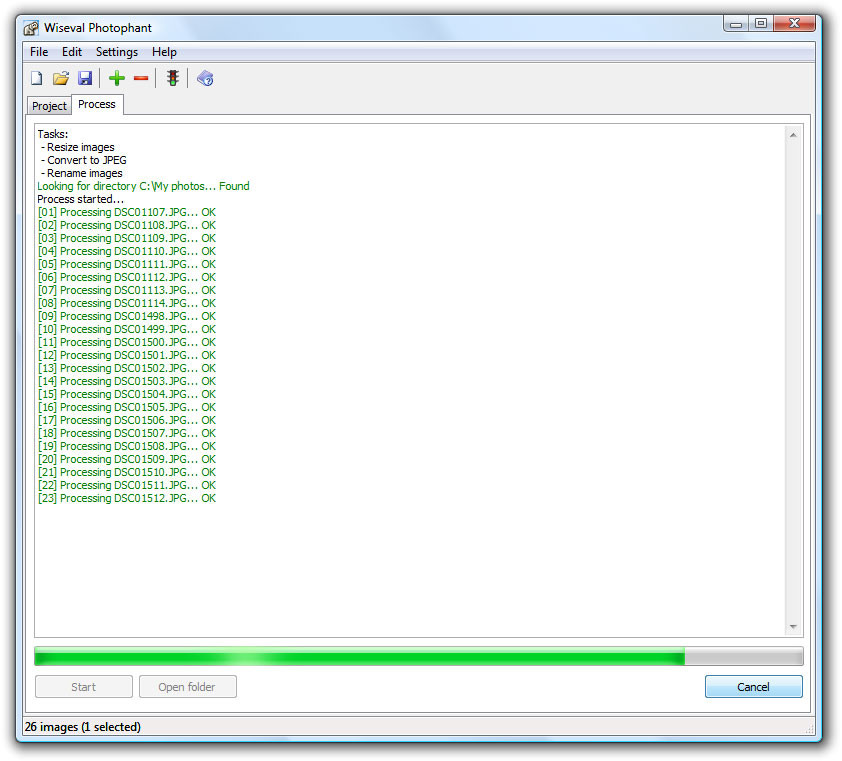The image size is (842, 761).
Task: Click the Open folder button
Action: coord(187,687)
